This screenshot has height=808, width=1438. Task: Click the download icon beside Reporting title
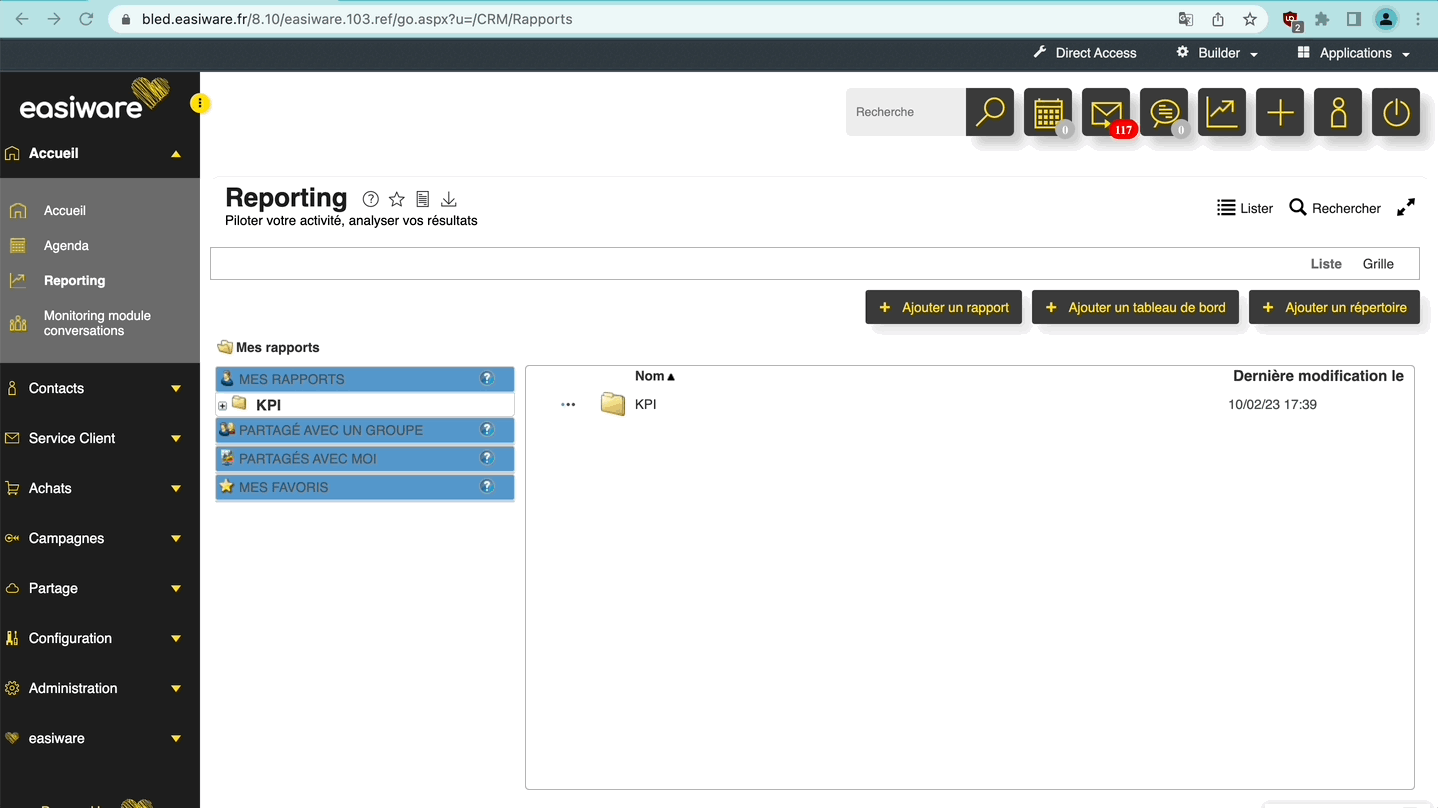coord(449,199)
